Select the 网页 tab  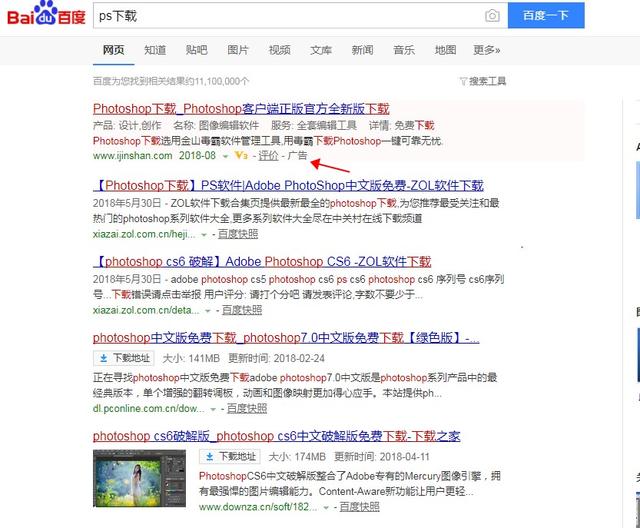113,50
